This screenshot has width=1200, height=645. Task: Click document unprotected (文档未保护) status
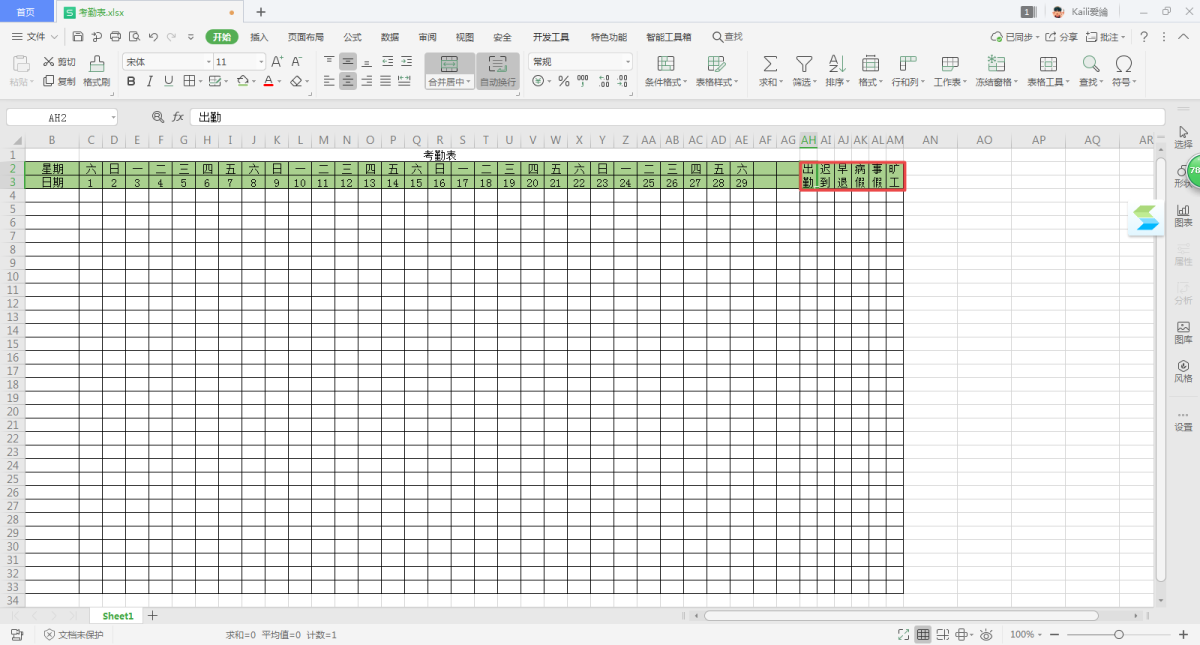pyautogui.click(x=73, y=635)
